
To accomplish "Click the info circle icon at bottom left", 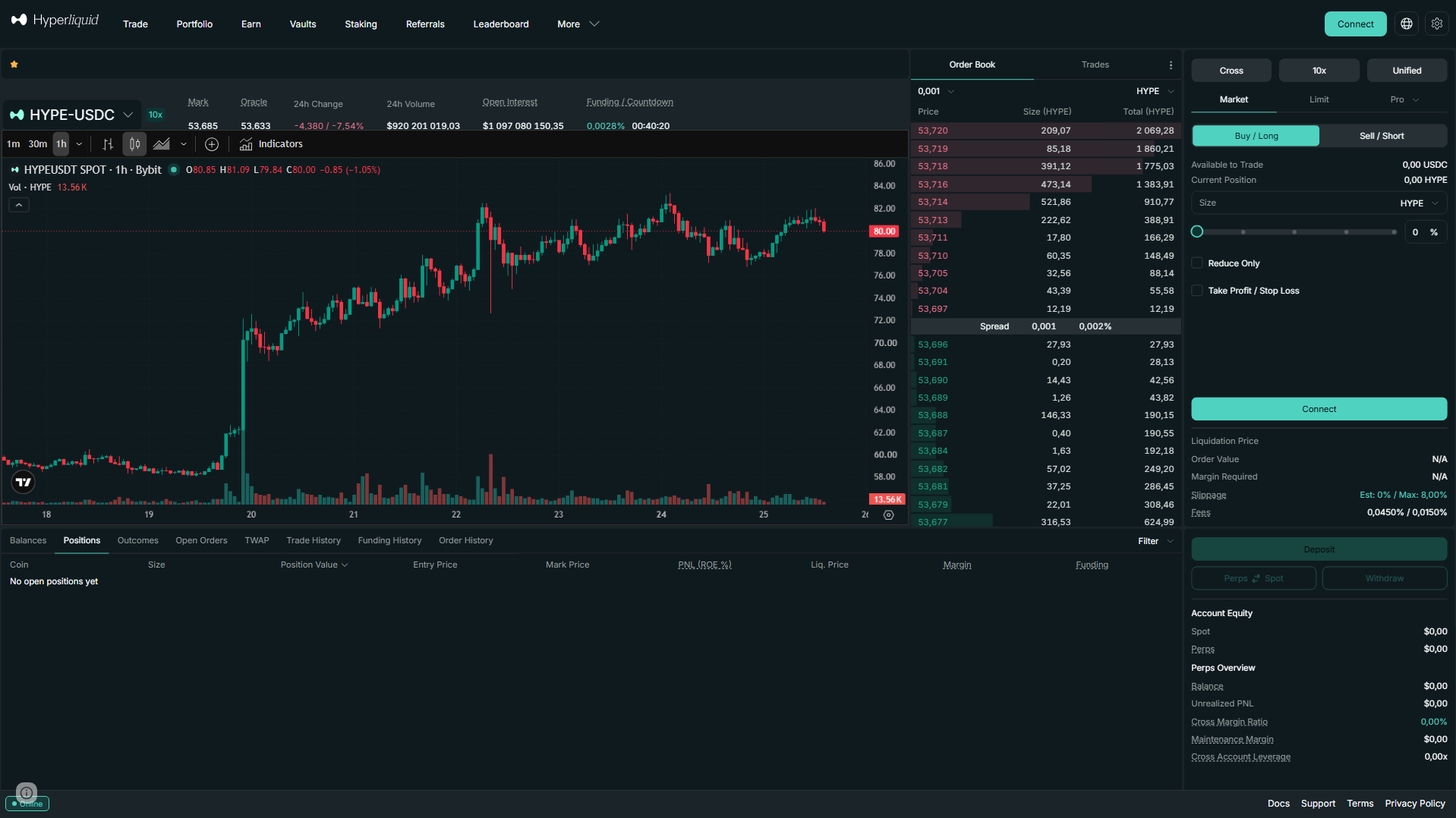I will coord(27,793).
